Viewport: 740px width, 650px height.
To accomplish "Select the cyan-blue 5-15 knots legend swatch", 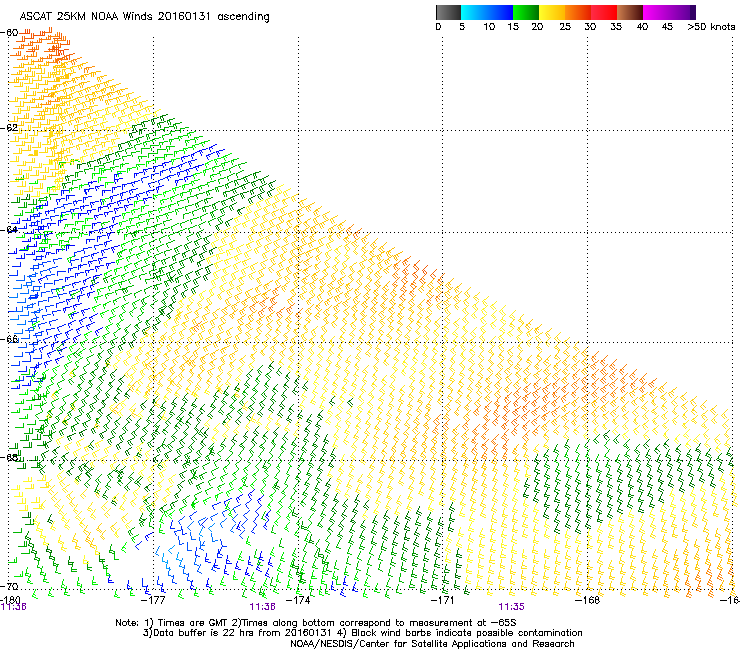I will 487,12.
